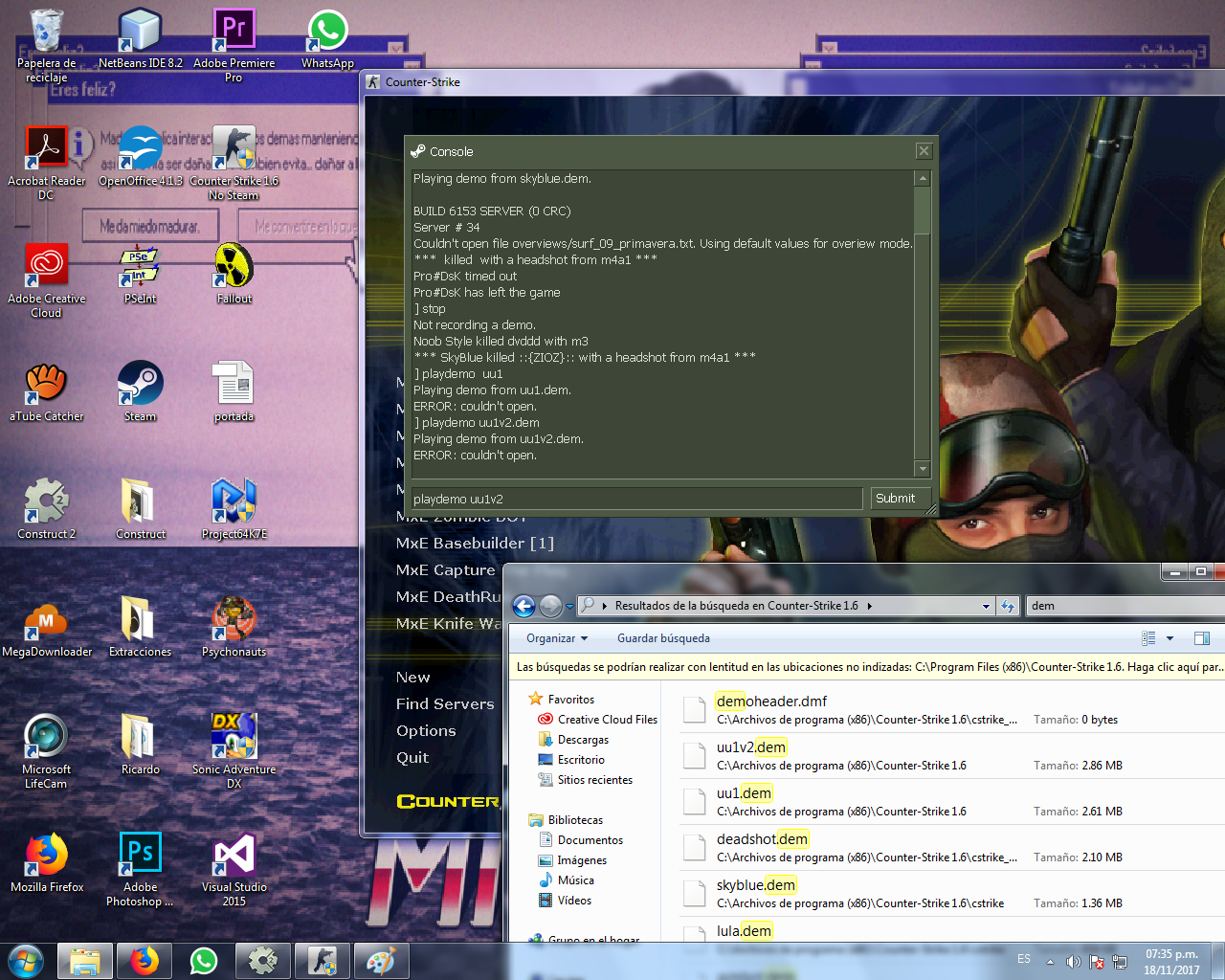Select MxE Basebuilder [1] server entry
This screenshot has height=980, width=1225.
pyautogui.click(x=475, y=543)
